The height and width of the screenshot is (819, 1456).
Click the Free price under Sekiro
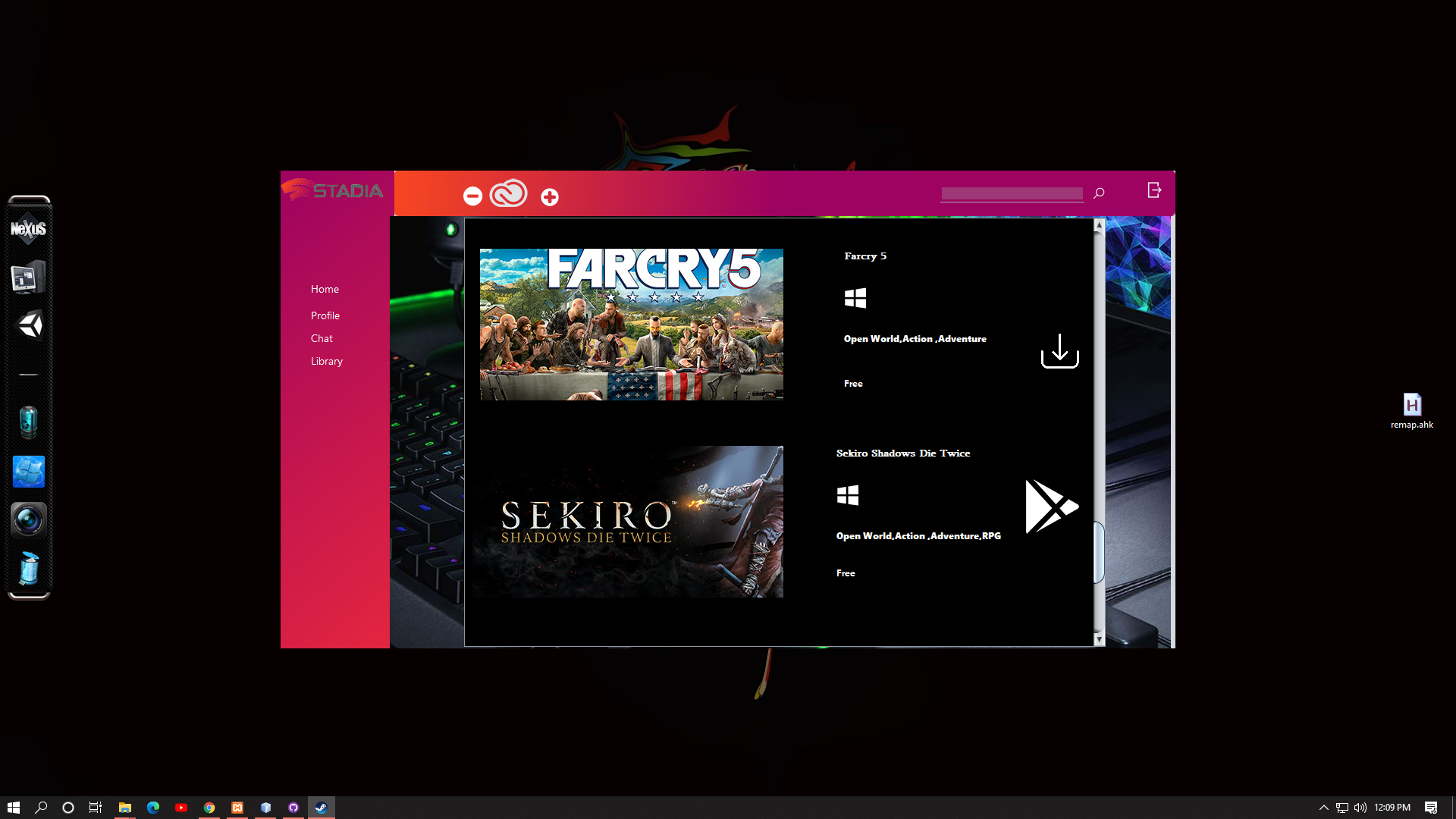tap(846, 573)
